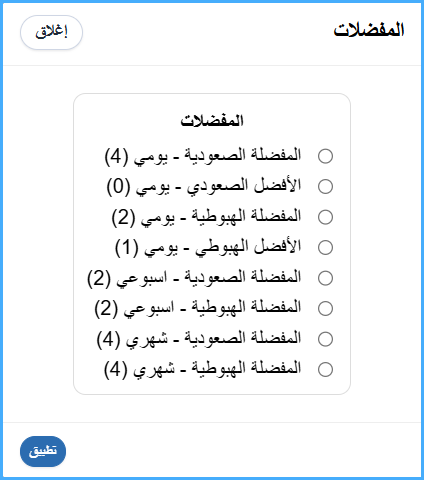Click label text المفضلة الصعودية - يومي (4)
The image size is (424, 480).
coord(203,156)
